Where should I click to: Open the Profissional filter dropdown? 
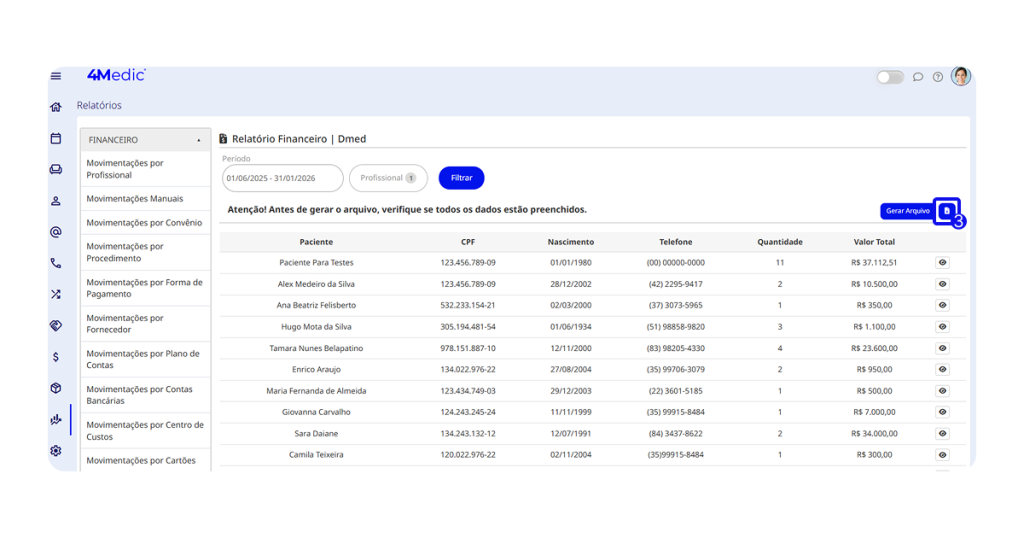[388, 178]
